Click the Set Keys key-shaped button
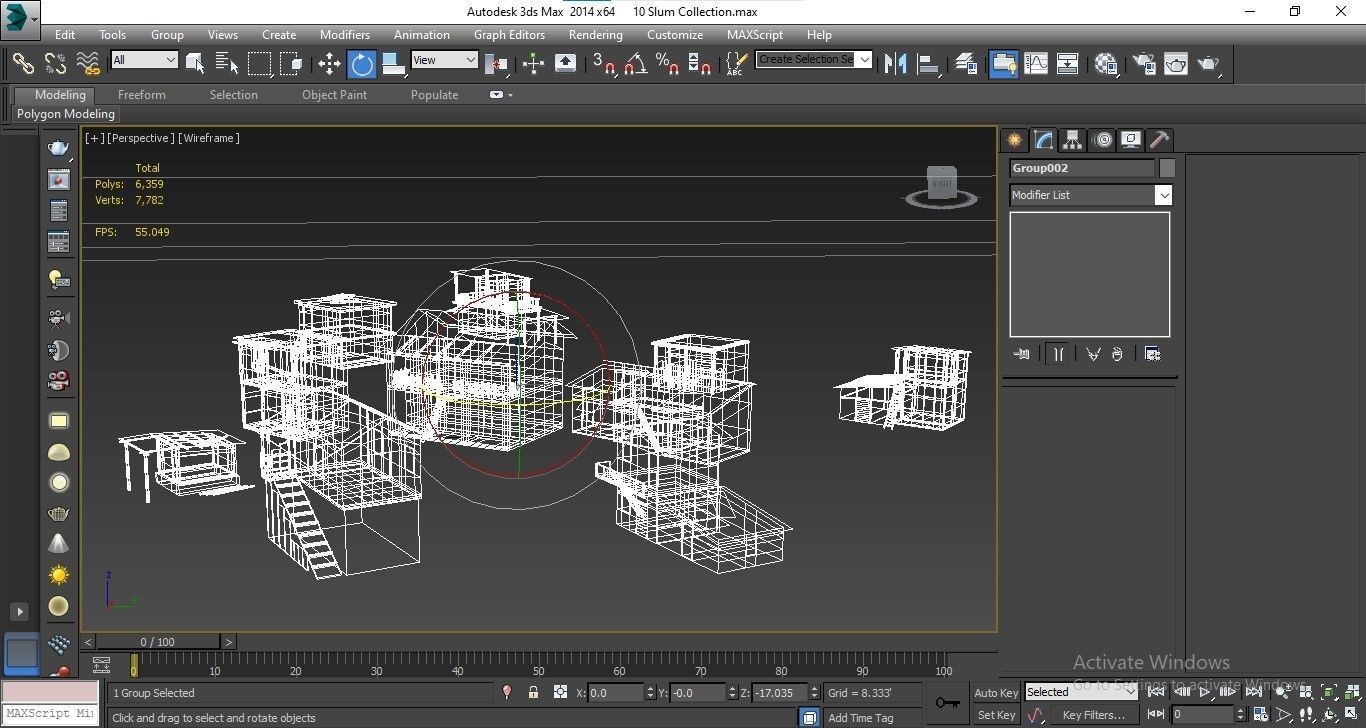This screenshot has height=728, width=1366. pos(947,703)
